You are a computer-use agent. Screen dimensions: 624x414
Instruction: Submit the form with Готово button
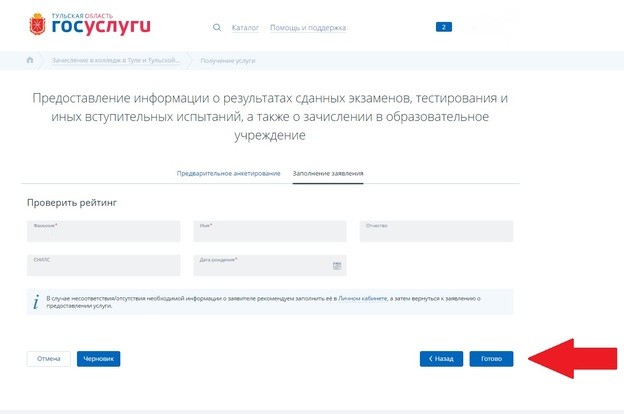(491, 359)
